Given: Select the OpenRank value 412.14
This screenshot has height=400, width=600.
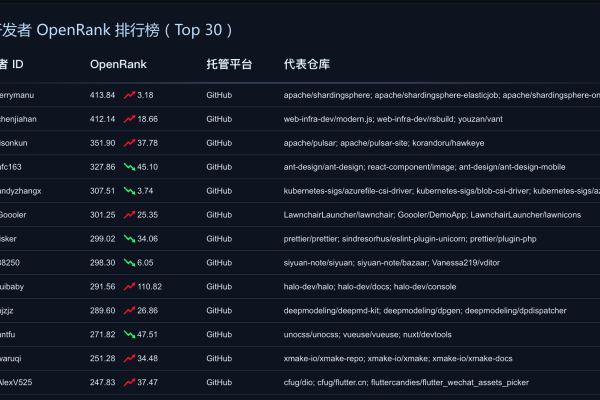Looking at the screenshot, I should click(x=102, y=119).
